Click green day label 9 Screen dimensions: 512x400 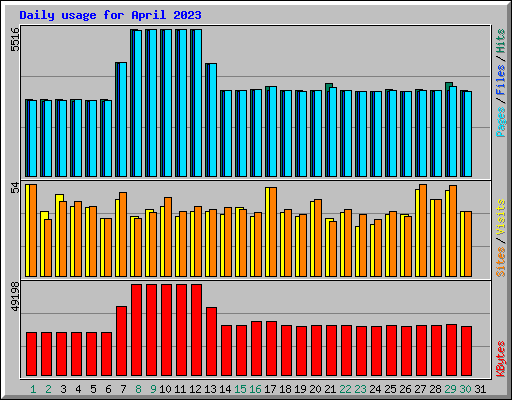pyautogui.click(x=153, y=389)
